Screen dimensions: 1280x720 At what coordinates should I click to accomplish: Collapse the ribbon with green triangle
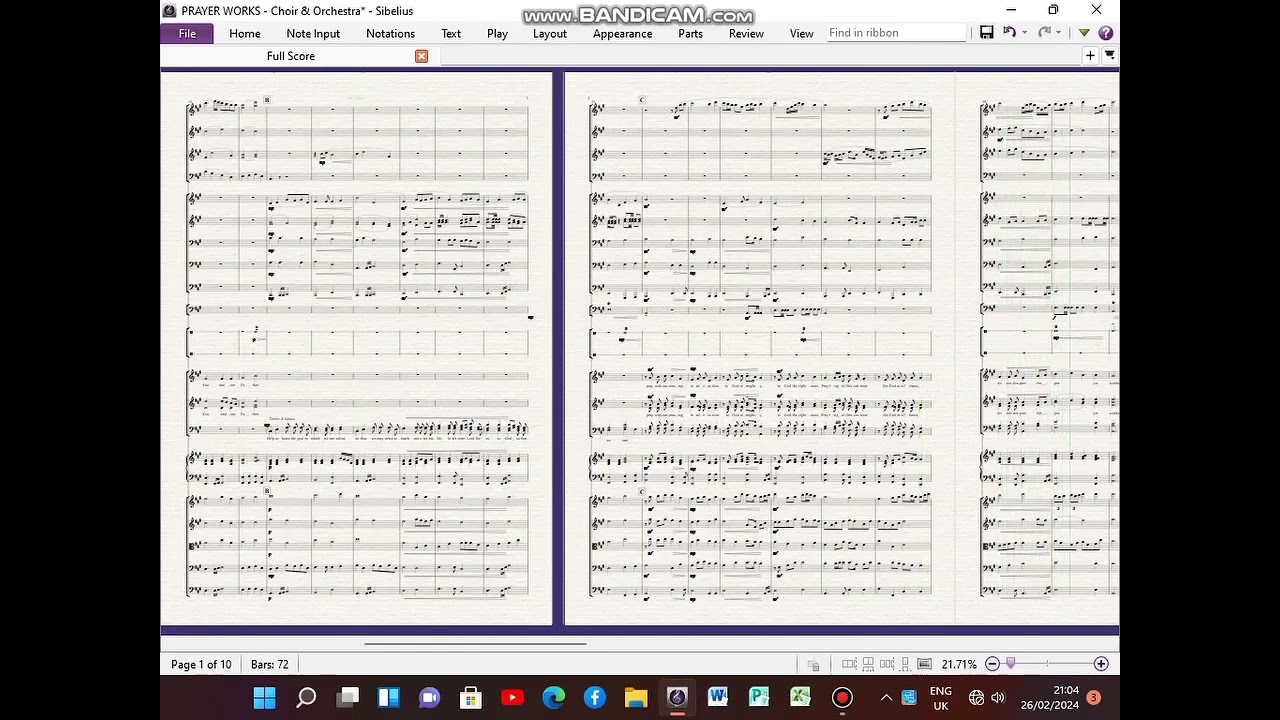[x=1084, y=33]
